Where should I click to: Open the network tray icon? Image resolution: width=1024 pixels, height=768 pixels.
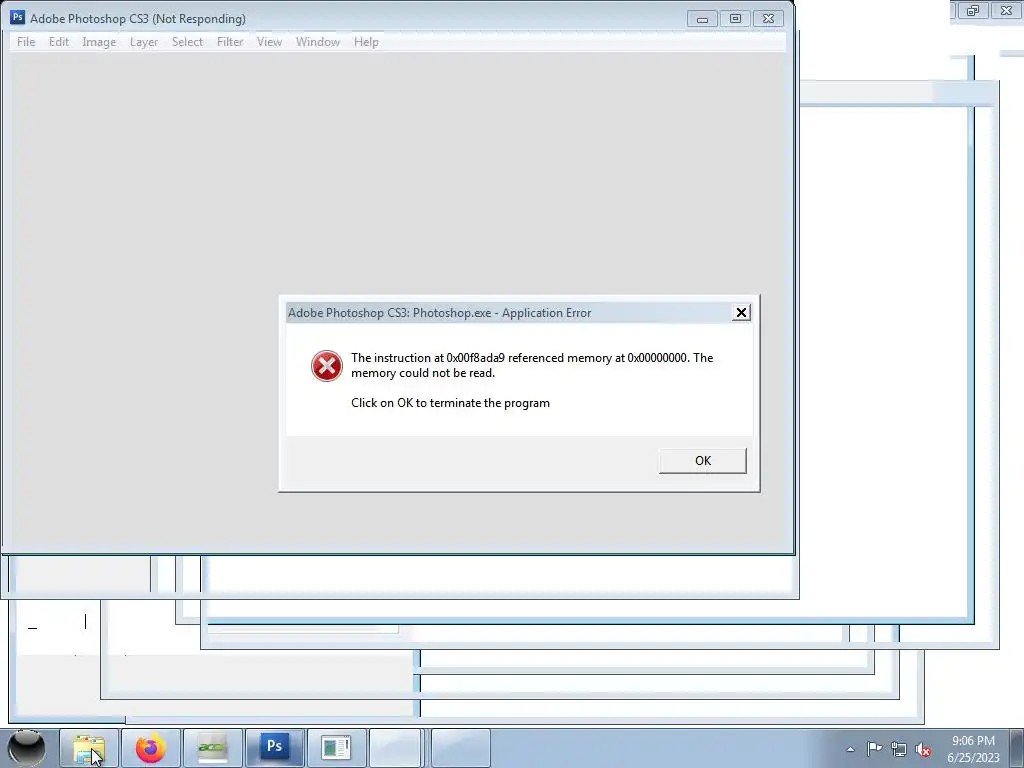coord(899,750)
